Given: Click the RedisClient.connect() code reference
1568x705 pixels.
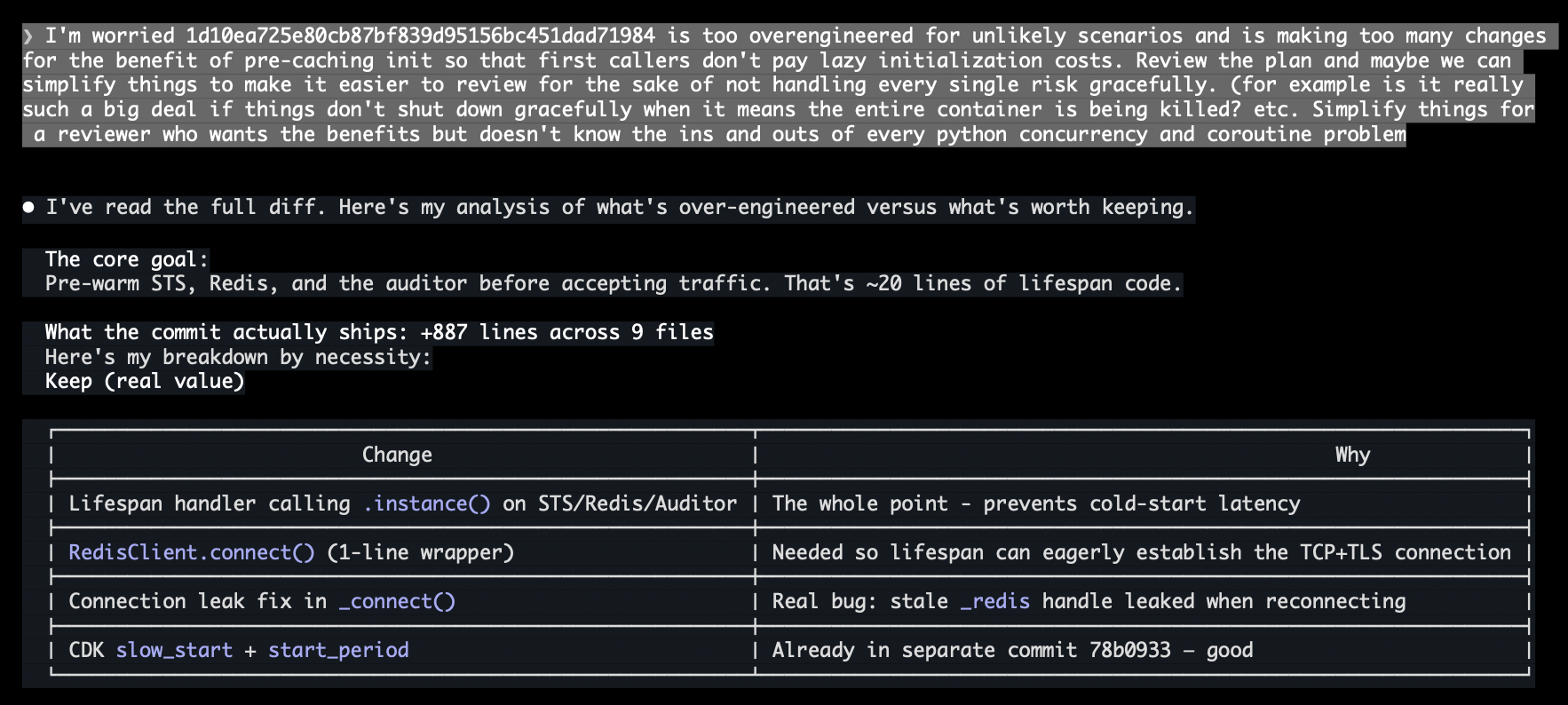Looking at the screenshot, I should point(192,553).
